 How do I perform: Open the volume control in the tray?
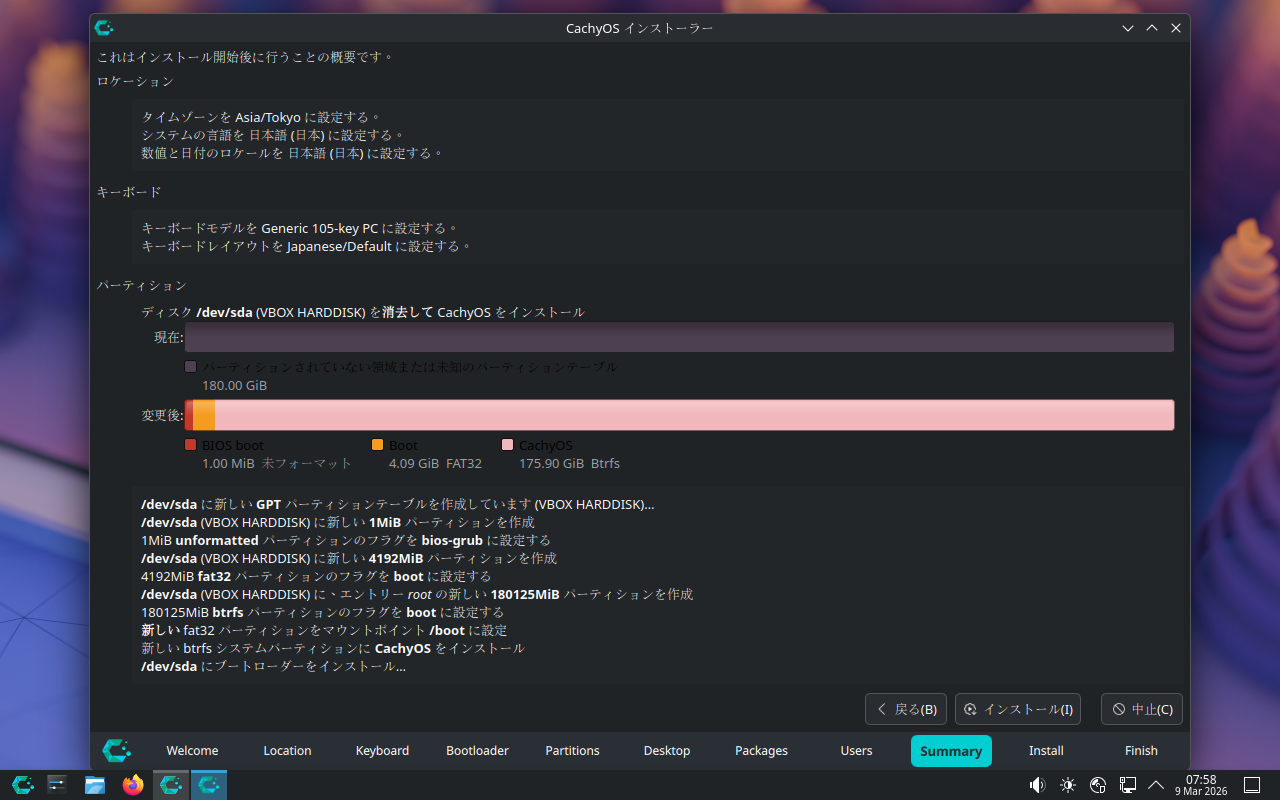click(x=1037, y=785)
